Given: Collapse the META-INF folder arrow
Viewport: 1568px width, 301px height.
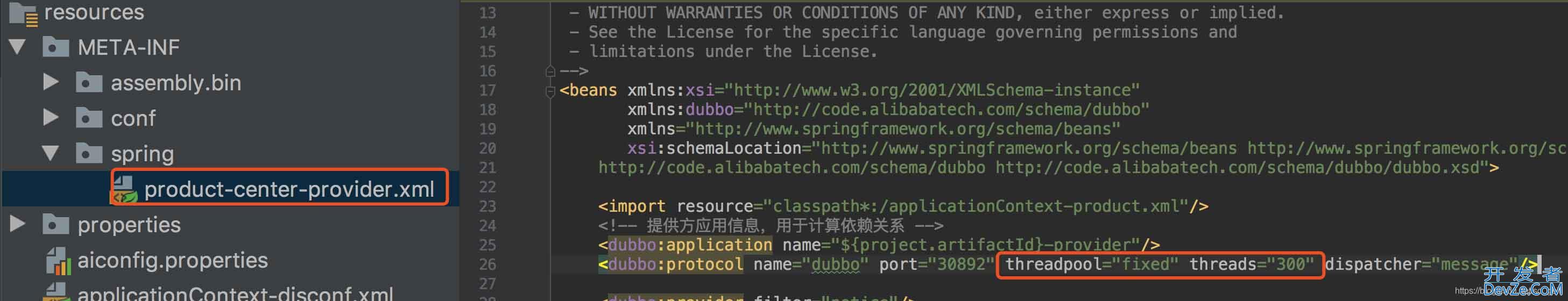Looking at the screenshot, I should pyautogui.click(x=17, y=47).
